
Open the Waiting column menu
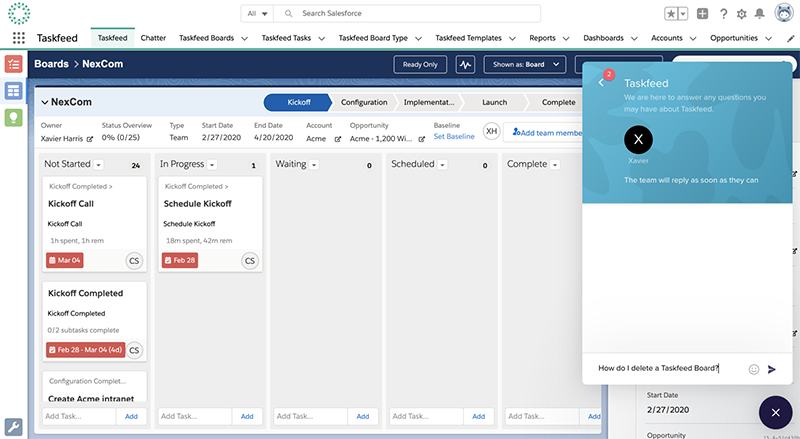coord(314,165)
